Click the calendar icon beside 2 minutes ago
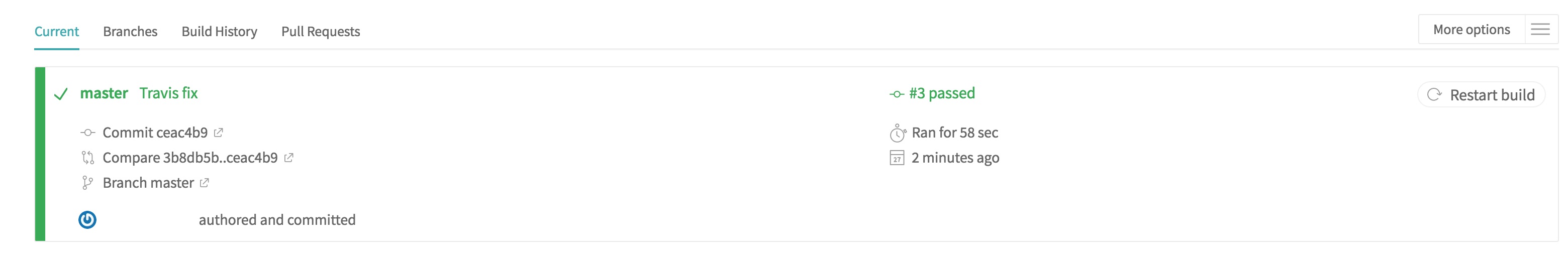1568x262 pixels. coord(897,158)
